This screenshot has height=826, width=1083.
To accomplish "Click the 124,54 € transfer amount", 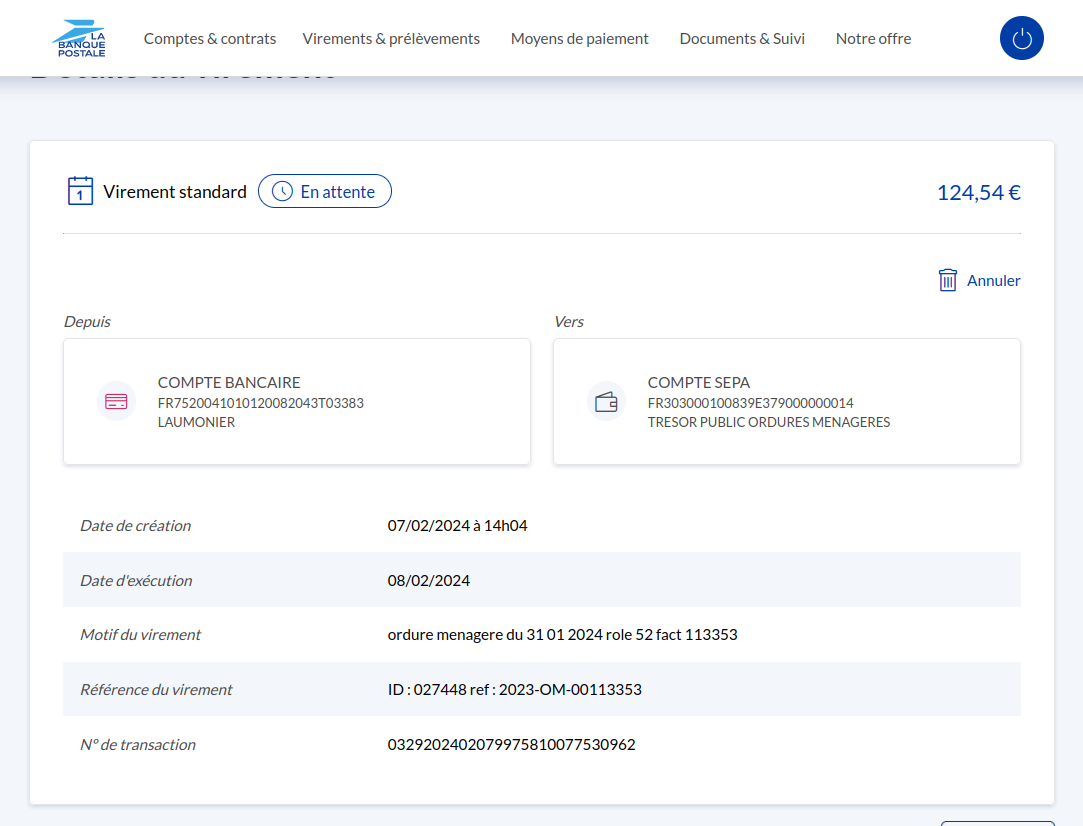I will pyautogui.click(x=978, y=192).
